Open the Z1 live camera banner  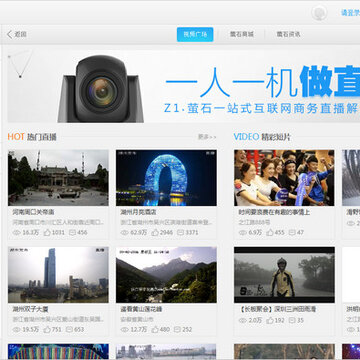point(184,86)
